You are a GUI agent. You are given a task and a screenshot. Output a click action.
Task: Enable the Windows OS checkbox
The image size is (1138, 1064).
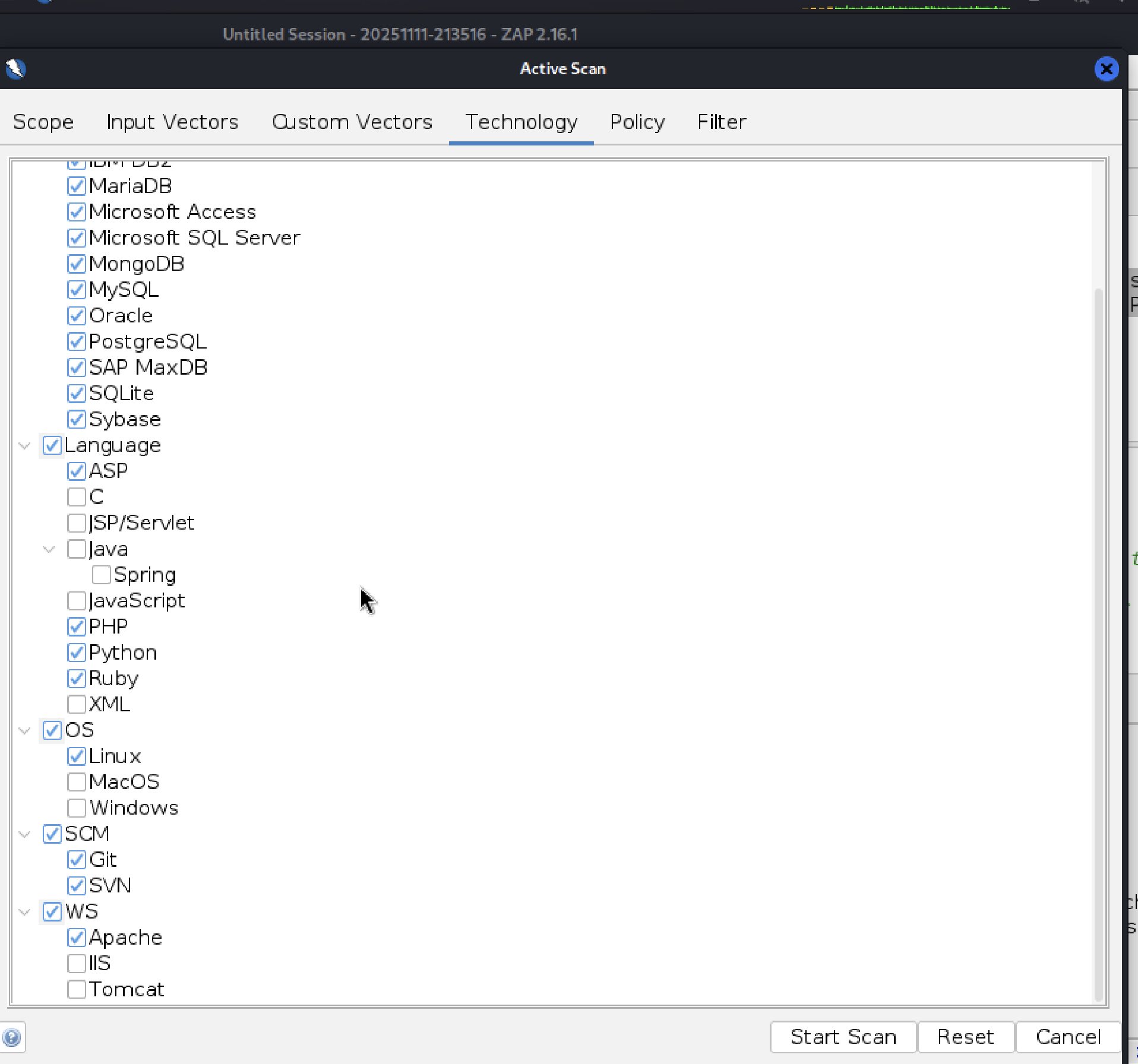click(x=77, y=808)
